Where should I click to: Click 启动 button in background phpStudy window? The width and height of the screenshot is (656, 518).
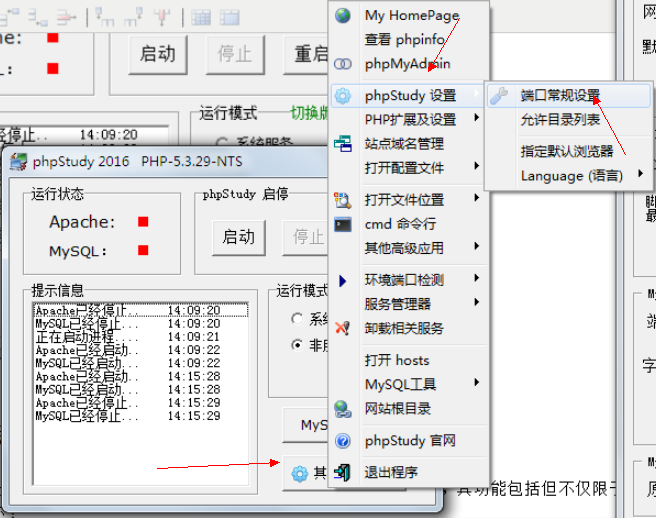point(158,55)
